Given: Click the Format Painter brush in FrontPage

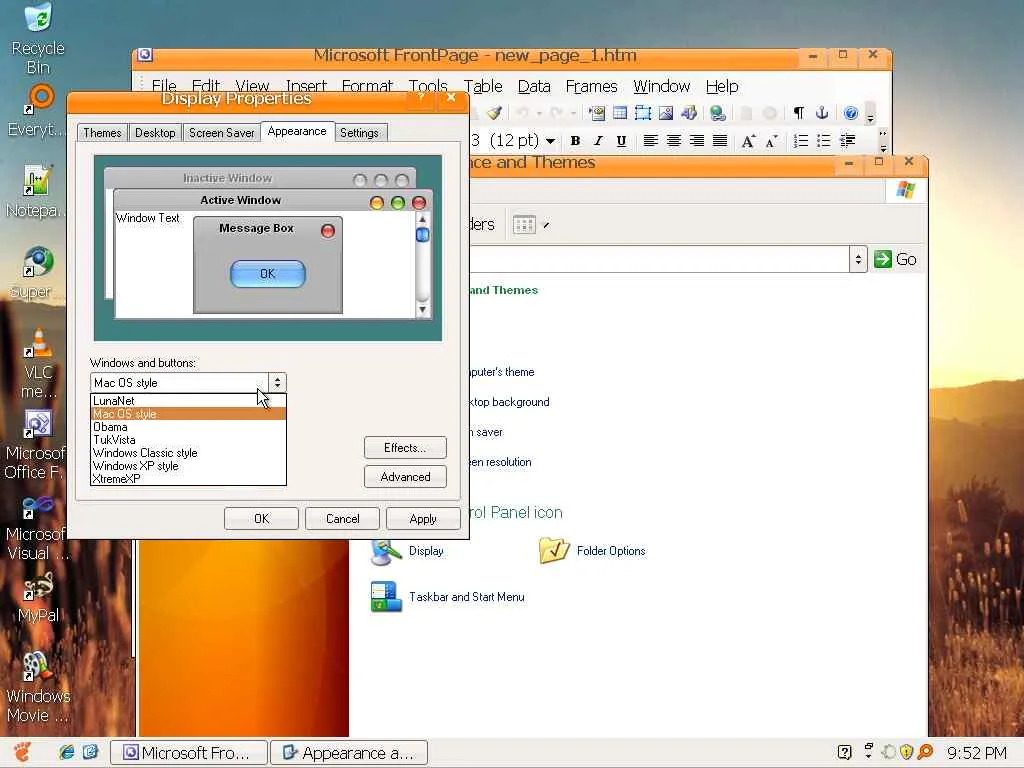Looking at the screenshot, I should 494,113.
